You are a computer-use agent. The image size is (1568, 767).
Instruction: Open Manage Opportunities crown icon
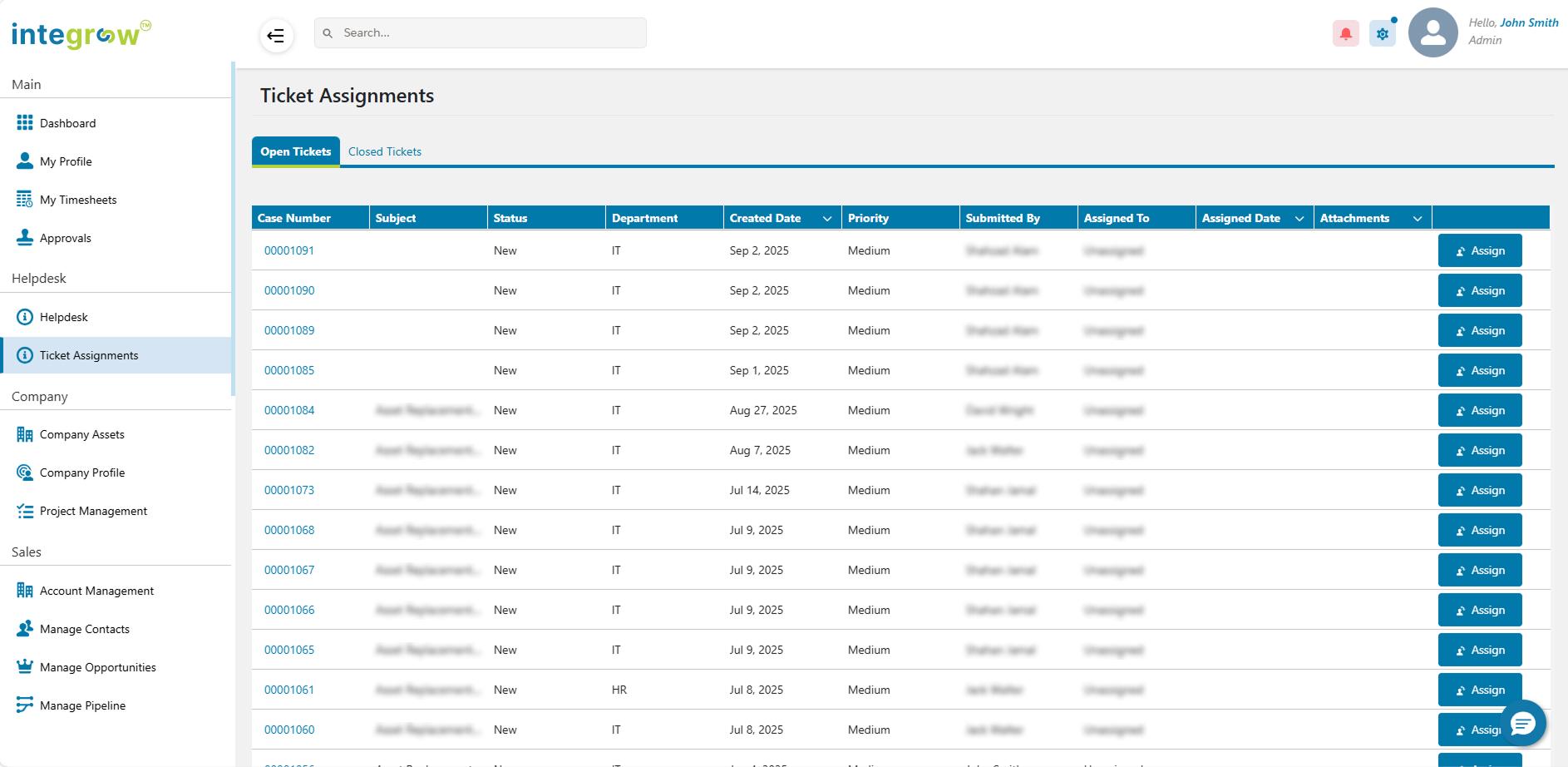click(25, 667)
